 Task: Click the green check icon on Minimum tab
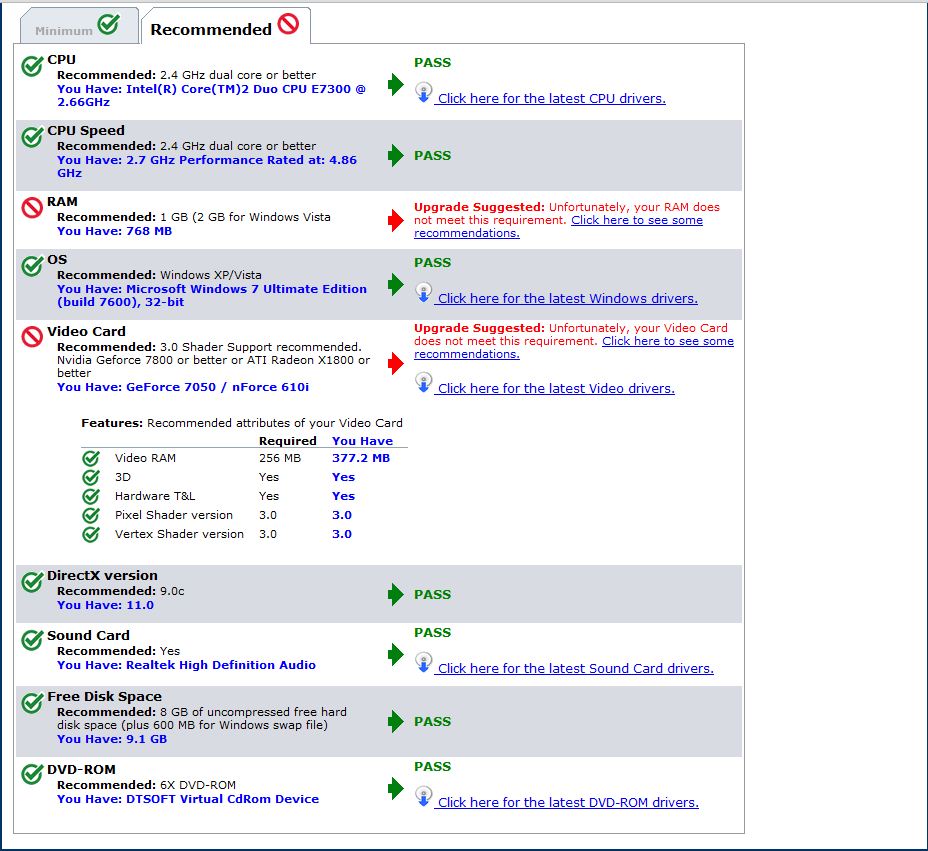click(108, 24)
